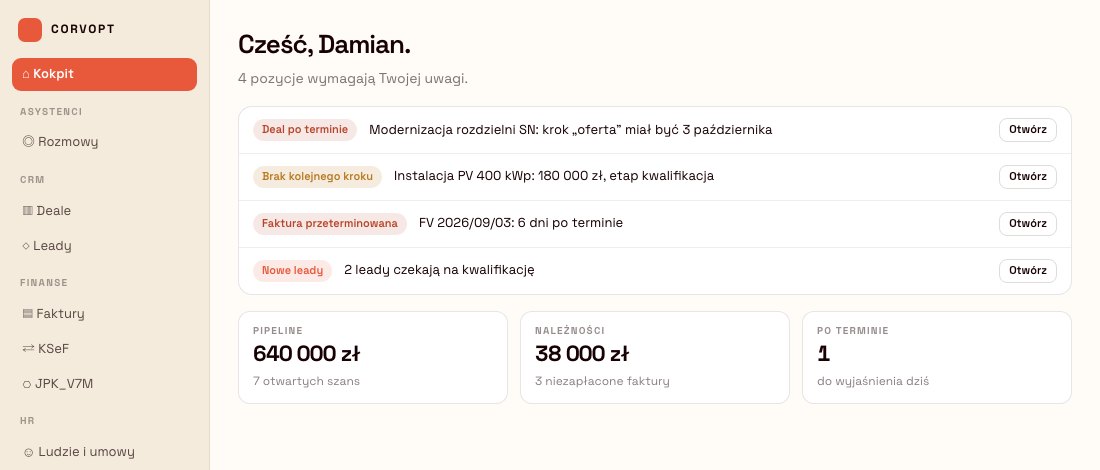Navigate to Ludzie i umowy

[x=105, y=452]
